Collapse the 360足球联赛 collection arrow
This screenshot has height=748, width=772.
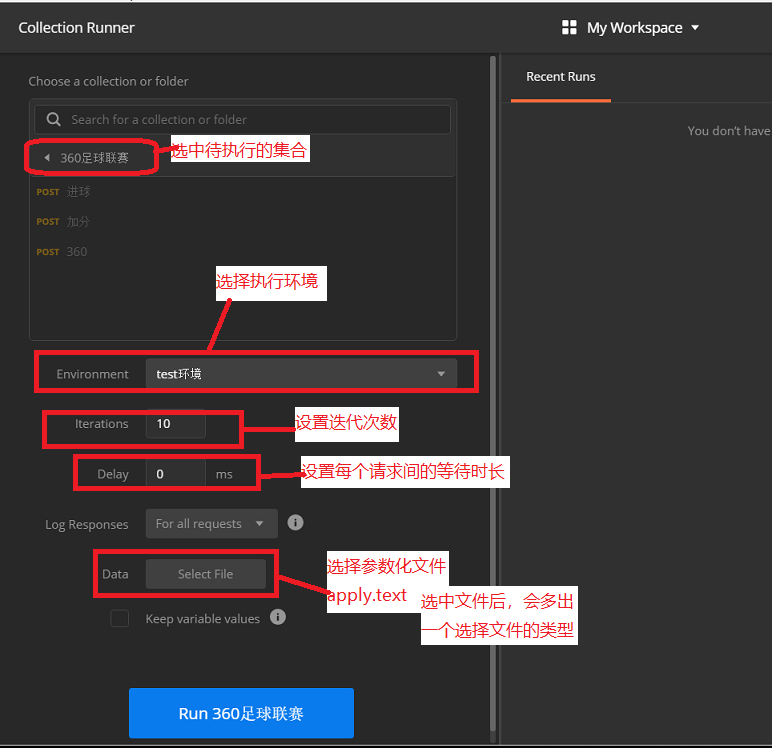click(47, 158)
